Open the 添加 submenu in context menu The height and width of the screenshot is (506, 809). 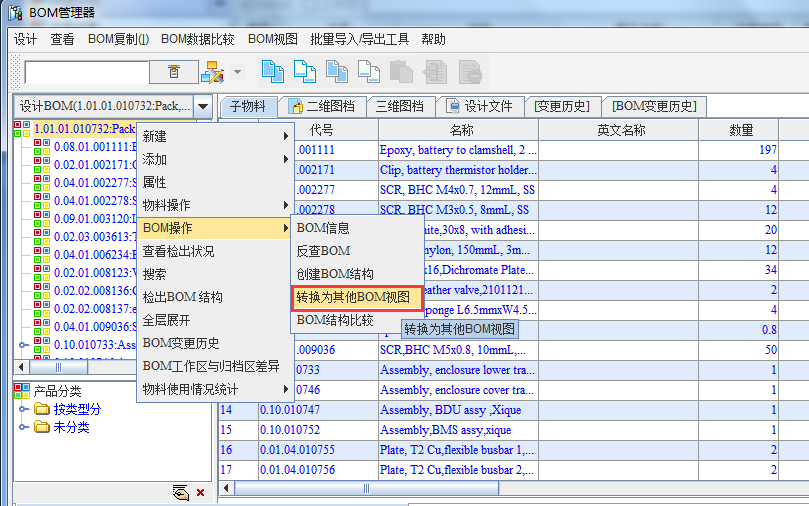tap(215, 159)
